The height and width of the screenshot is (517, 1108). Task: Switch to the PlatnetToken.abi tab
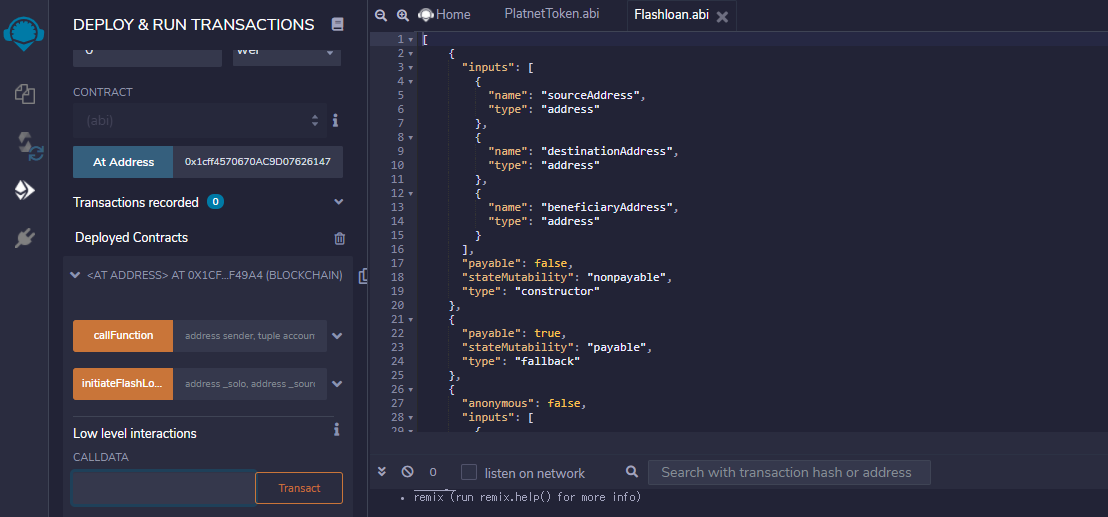coord(552,14)
